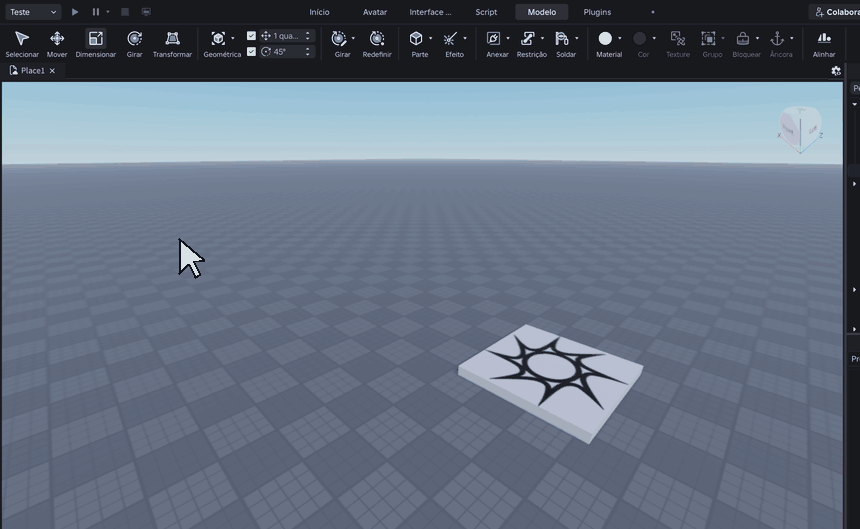Open the Teste mode dropdown
860x529 pixels.
[33, 12]
